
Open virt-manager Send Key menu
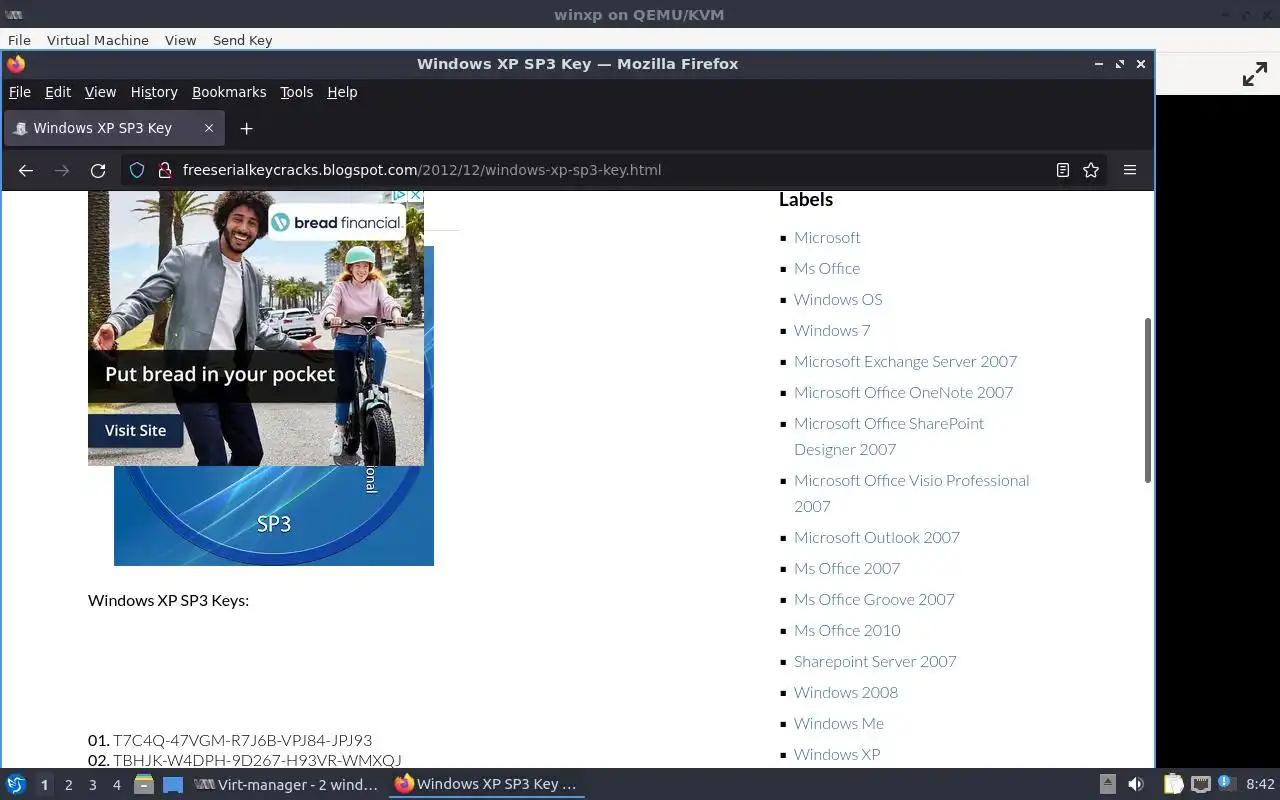point(242,40)
